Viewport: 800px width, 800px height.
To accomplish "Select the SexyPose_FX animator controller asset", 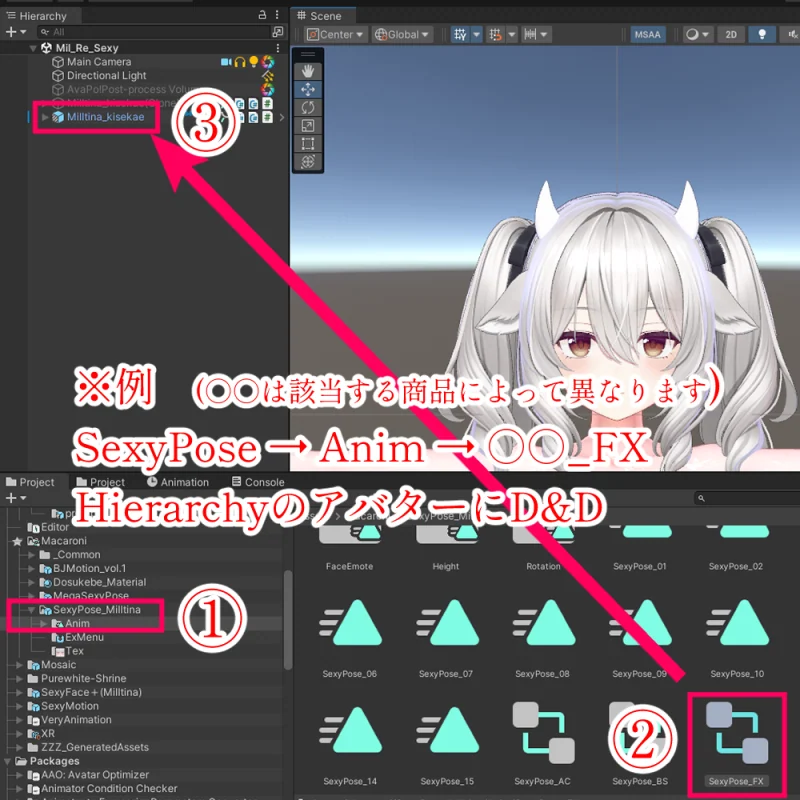I will tap(736, 744).
